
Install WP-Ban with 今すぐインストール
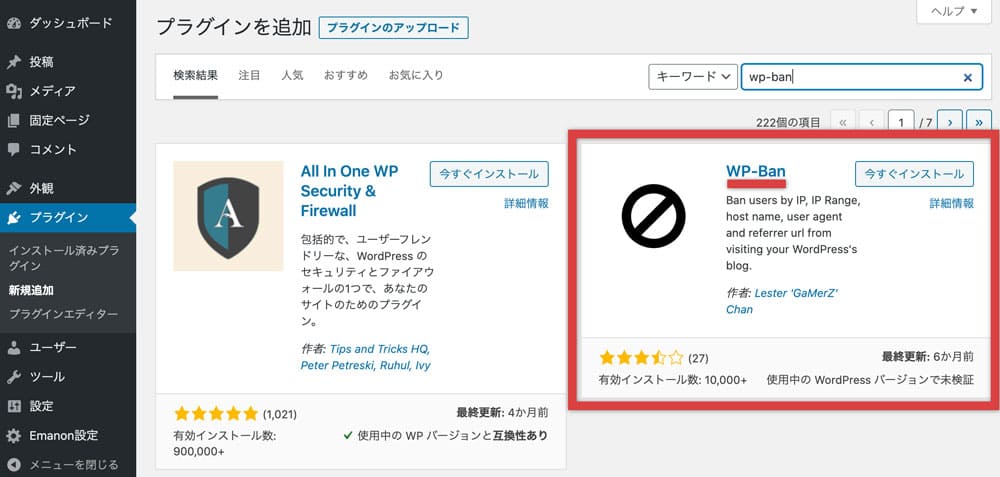click(x=914, y=173)
